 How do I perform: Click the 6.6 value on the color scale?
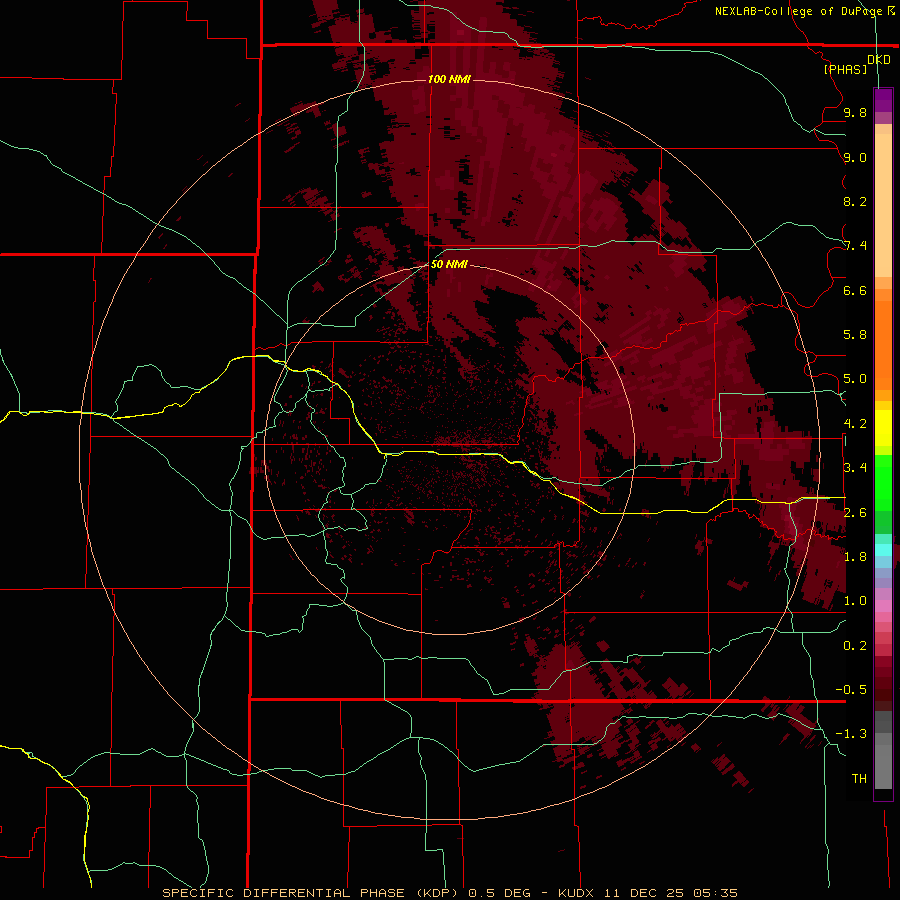[855, 290]
